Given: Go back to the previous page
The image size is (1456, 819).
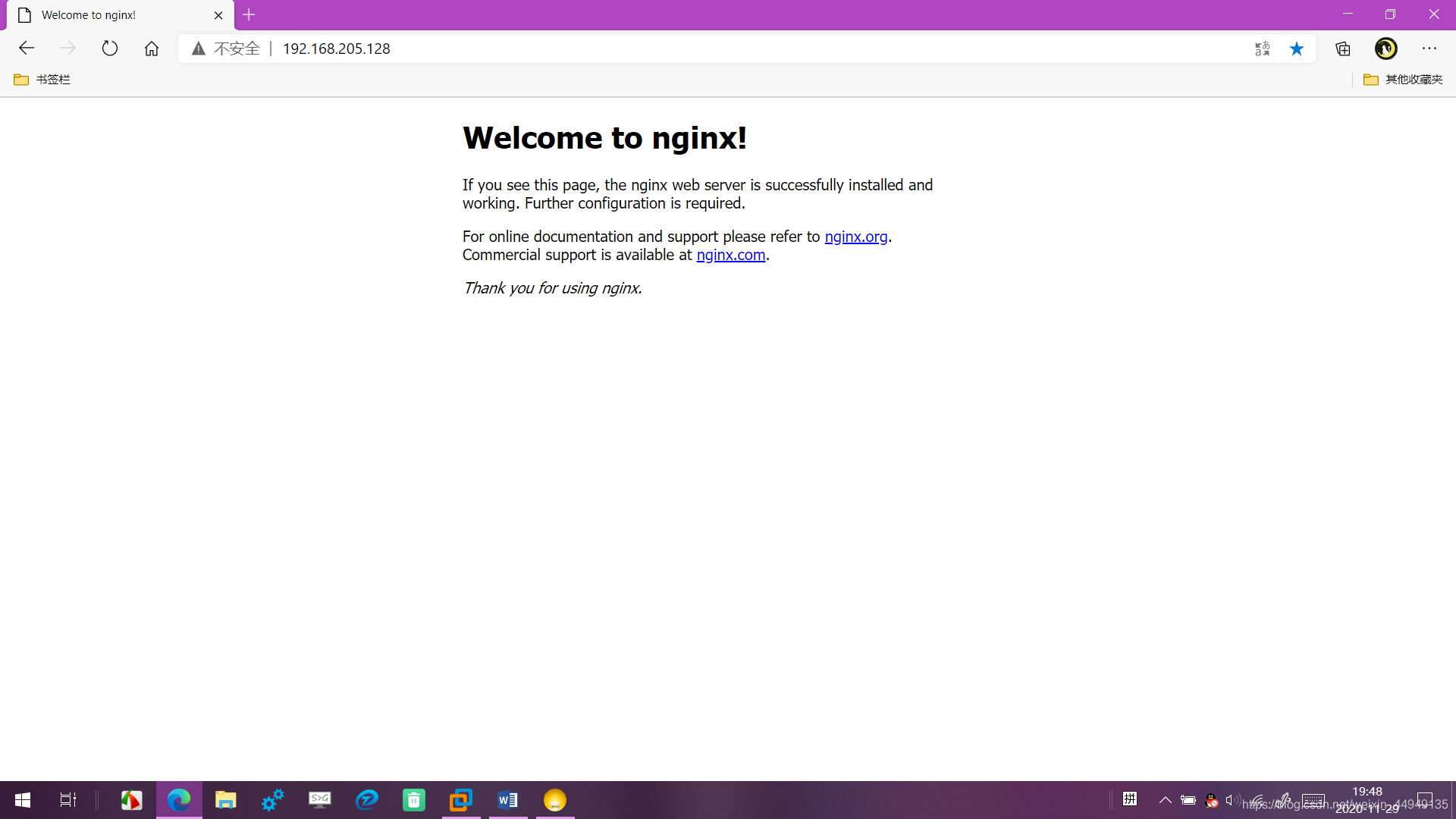Looking at the screenshot, I should [x=27, y=49].
